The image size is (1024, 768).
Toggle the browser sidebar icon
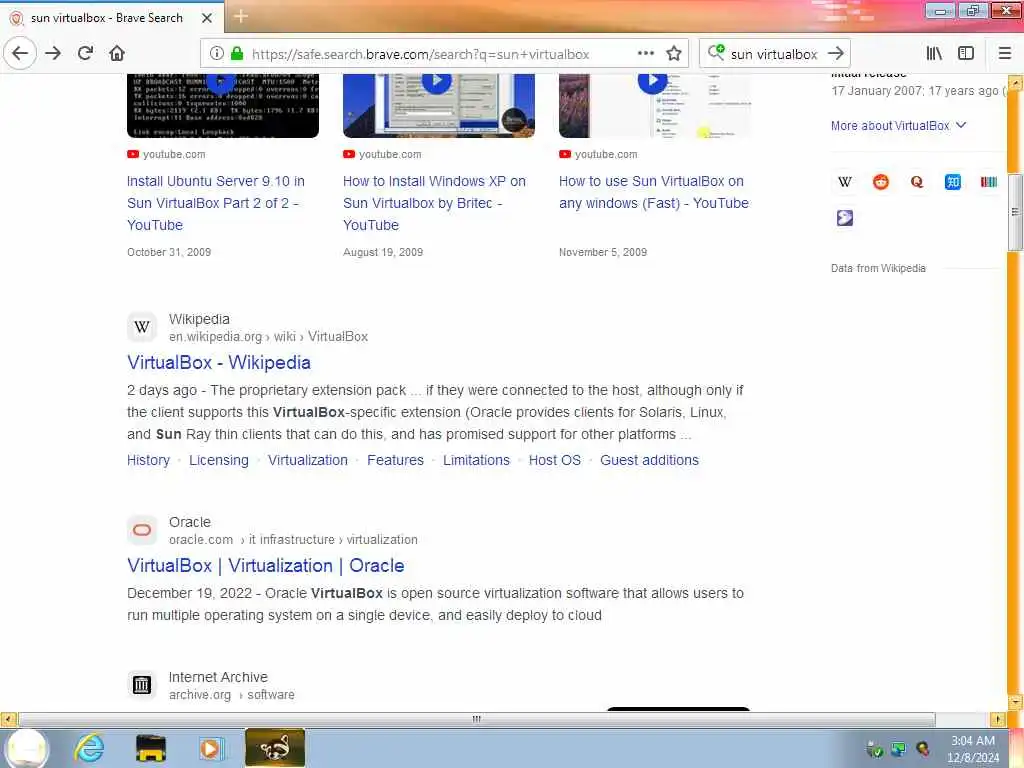966,54
